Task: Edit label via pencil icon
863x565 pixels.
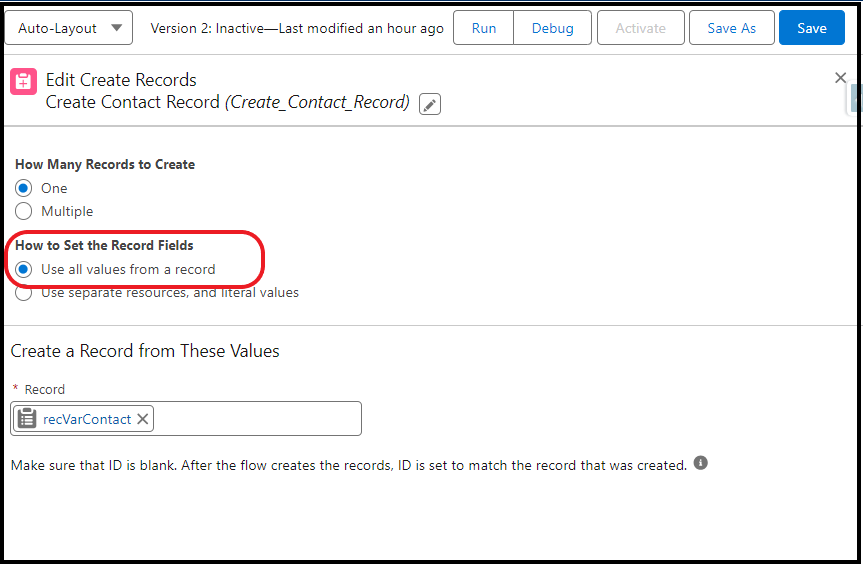Action: pyautogui.click(x=430, y=104)
